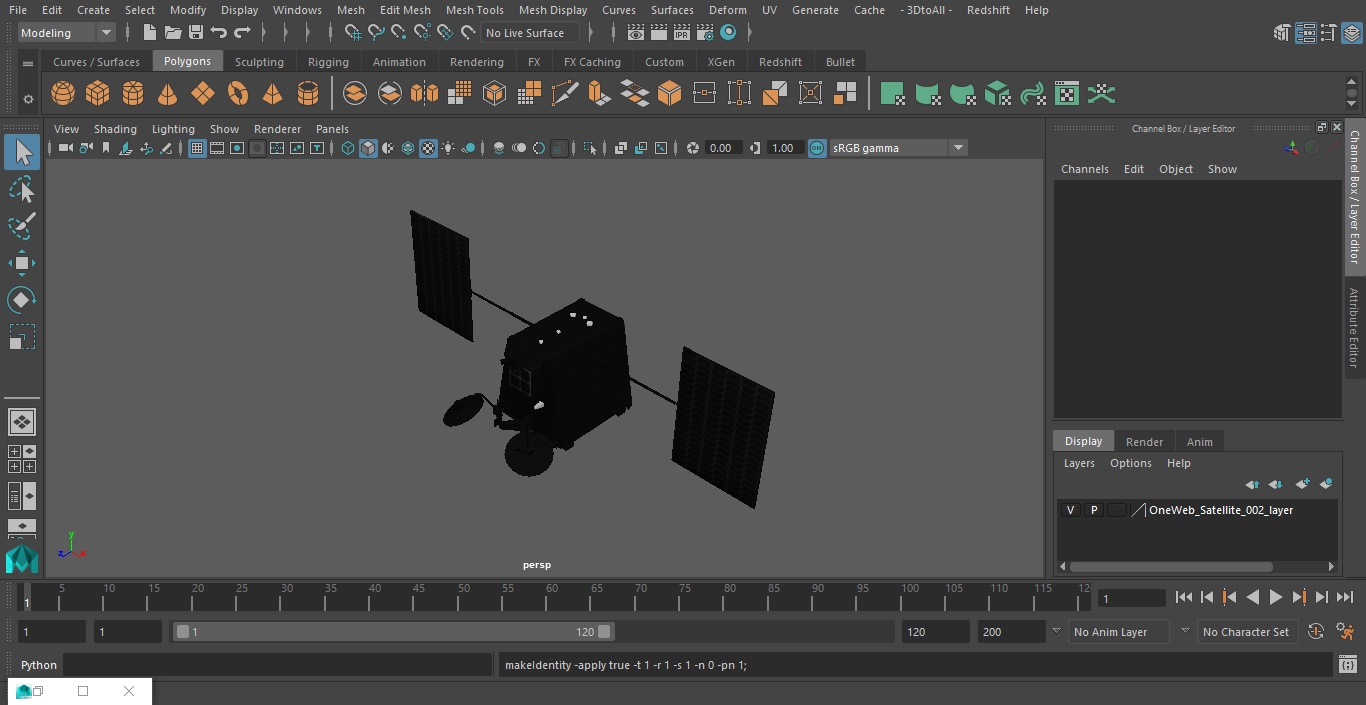
Task: Open the shelf tab menu icon
Action: 28,63
